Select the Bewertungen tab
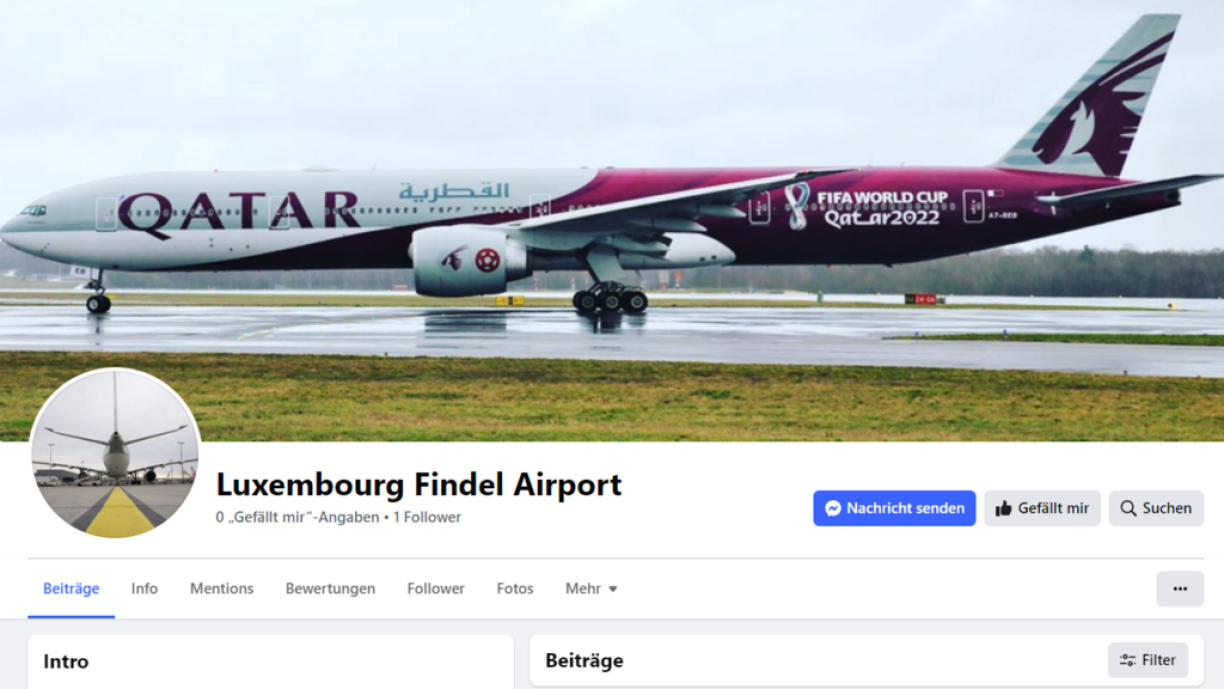 [330, 589]
